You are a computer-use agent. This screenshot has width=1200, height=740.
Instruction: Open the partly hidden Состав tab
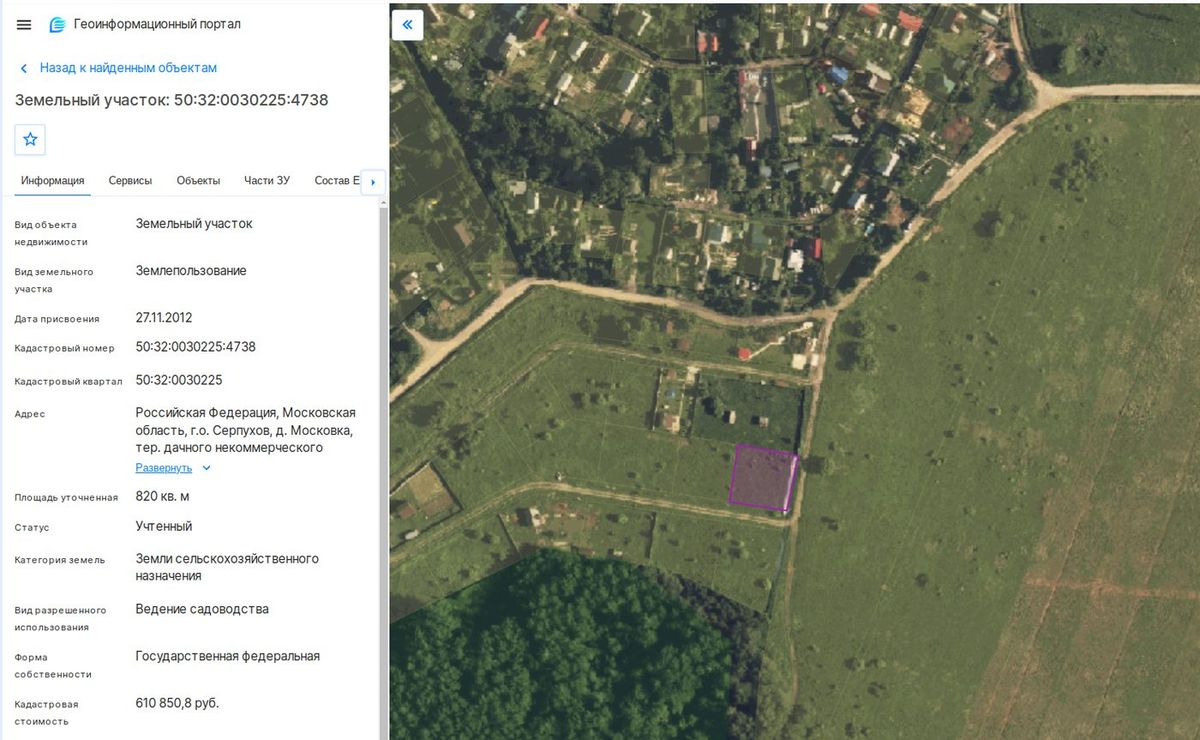[336, 181]
